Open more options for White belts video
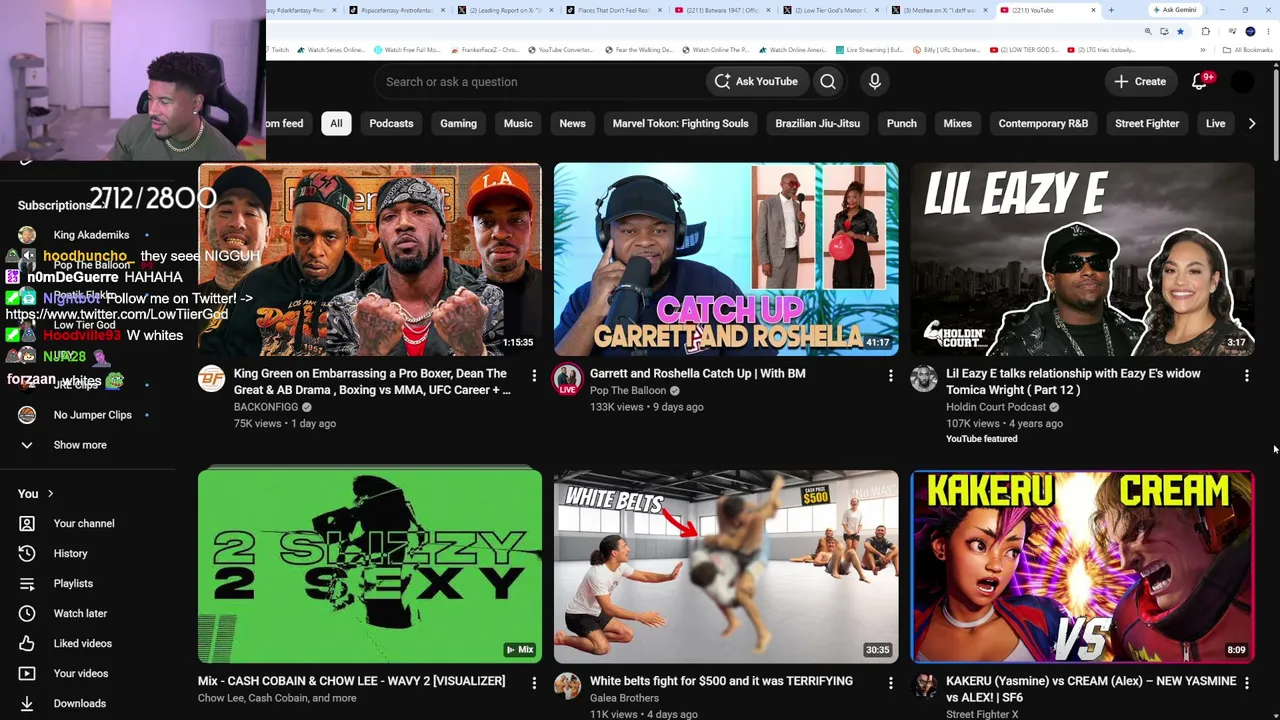The height and width of the screenshot is (720, 1280). pyautogui.click(x=890, y=682)
